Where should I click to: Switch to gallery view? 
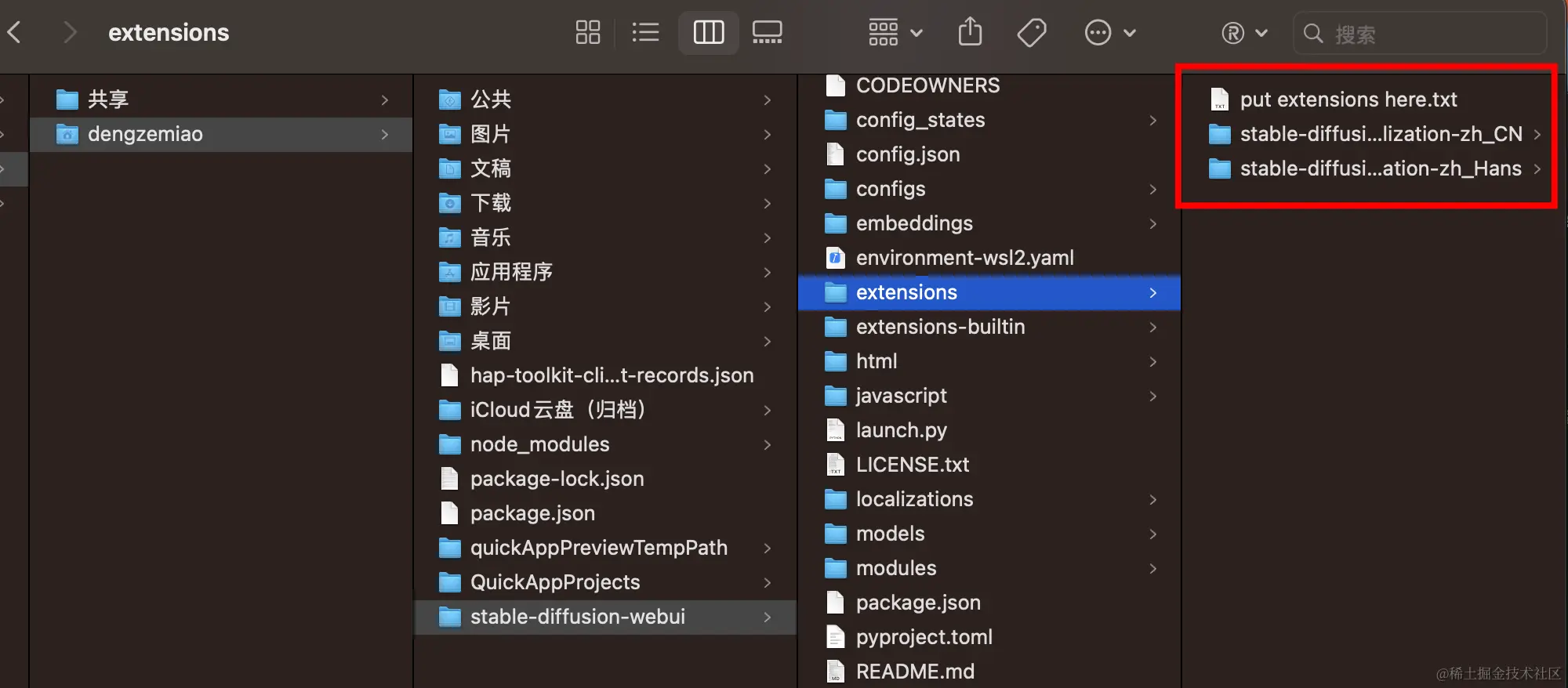coord(767,32)
